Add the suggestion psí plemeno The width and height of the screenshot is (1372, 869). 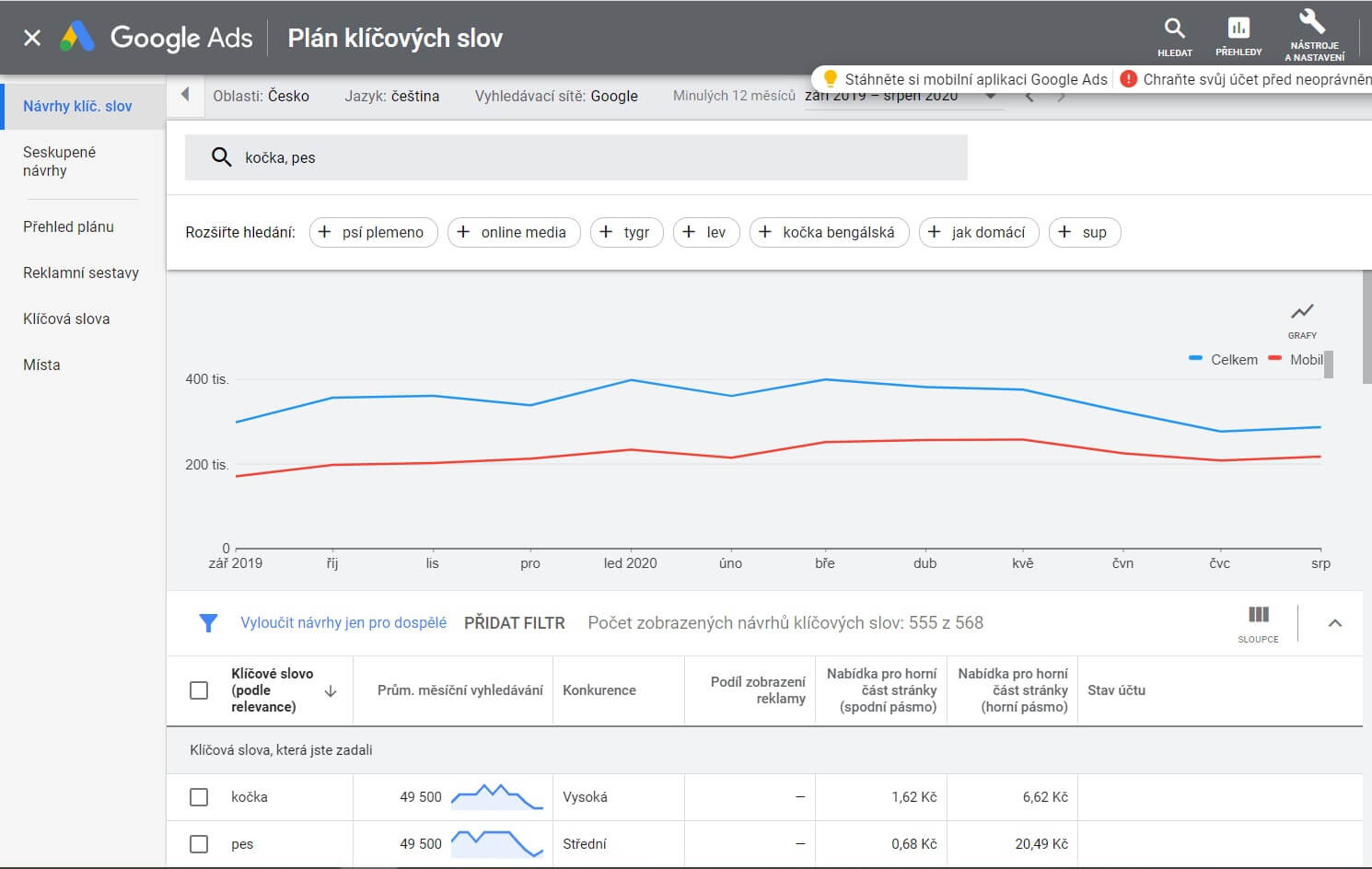(x=373, y=232)
